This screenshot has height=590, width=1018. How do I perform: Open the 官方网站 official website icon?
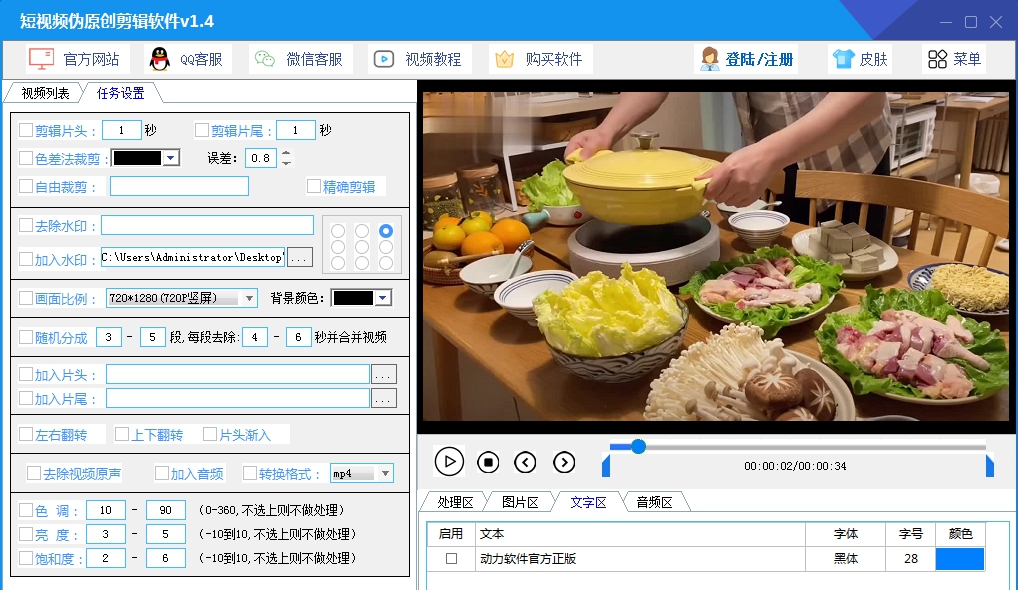[42, 59]
